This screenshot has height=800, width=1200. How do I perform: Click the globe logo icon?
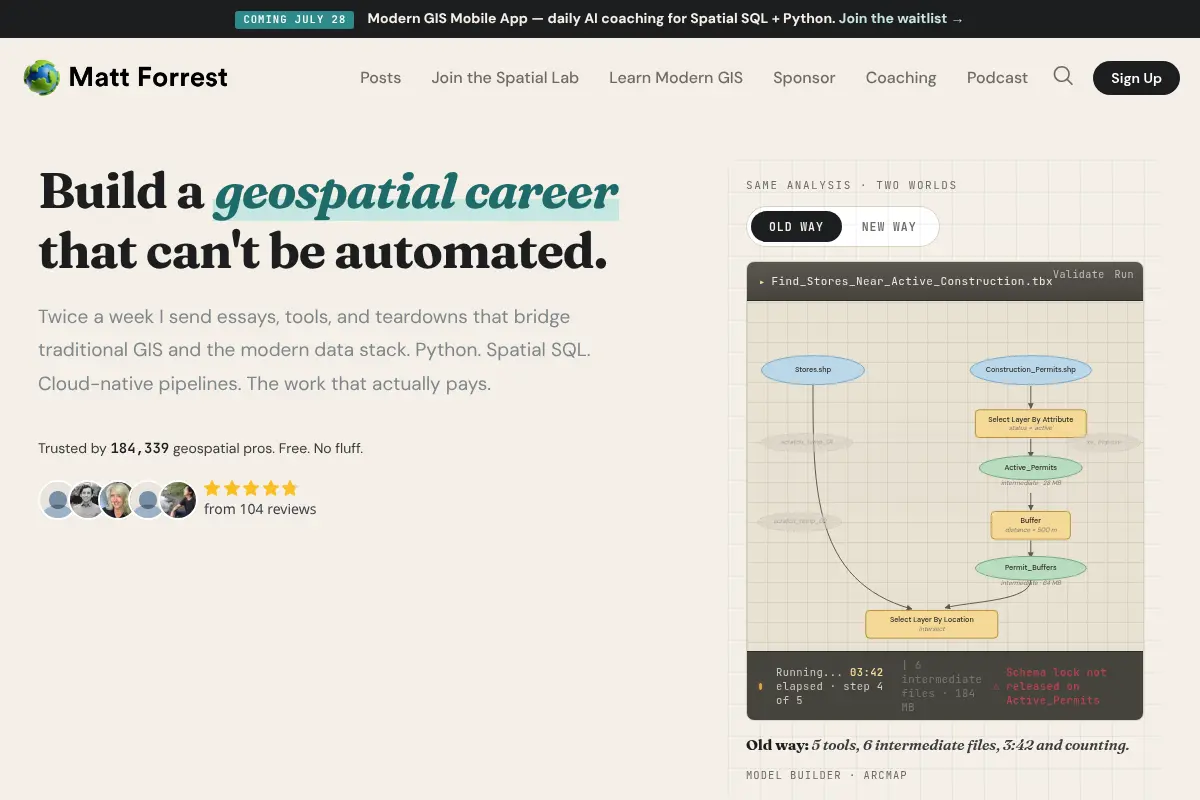click(42, 77)
